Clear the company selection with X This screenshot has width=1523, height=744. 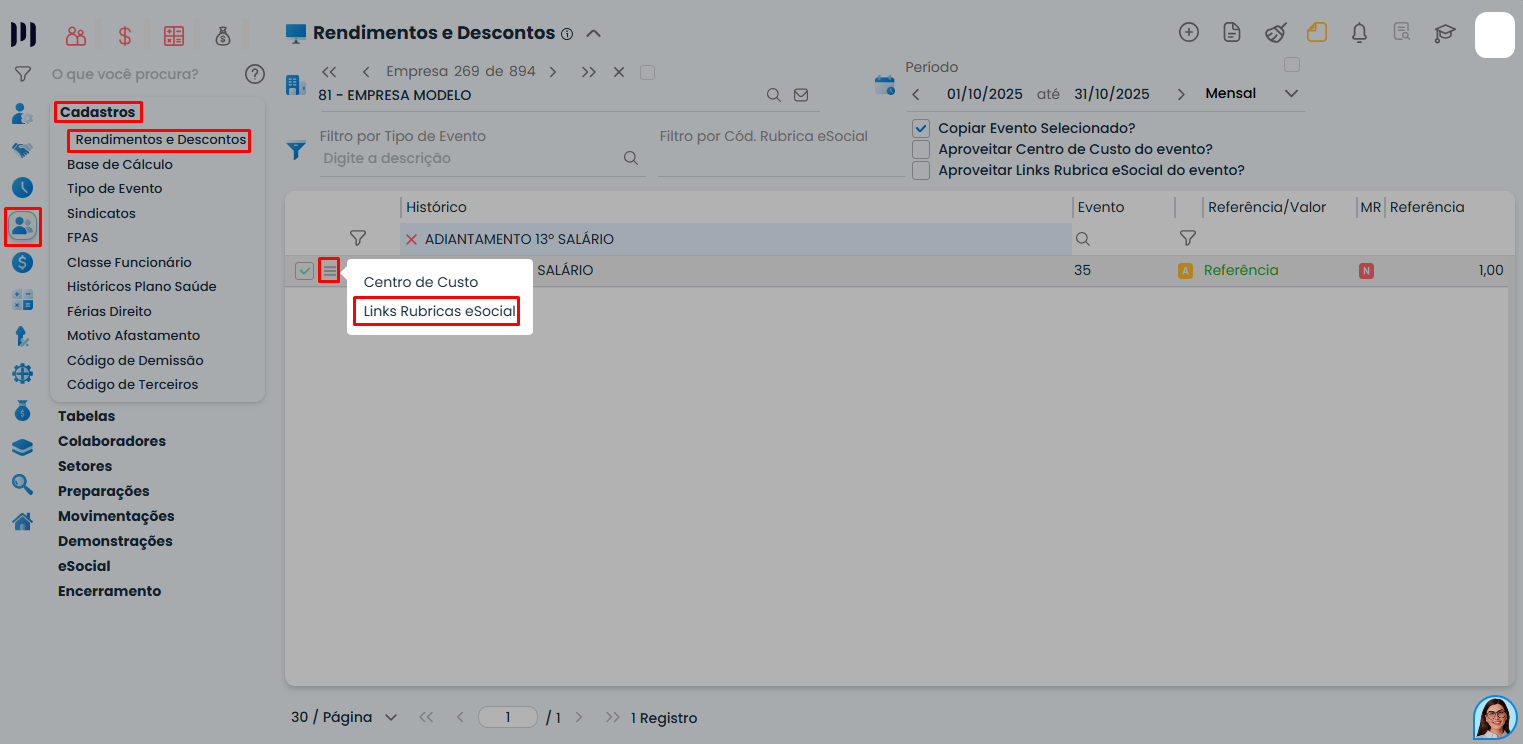618,72
